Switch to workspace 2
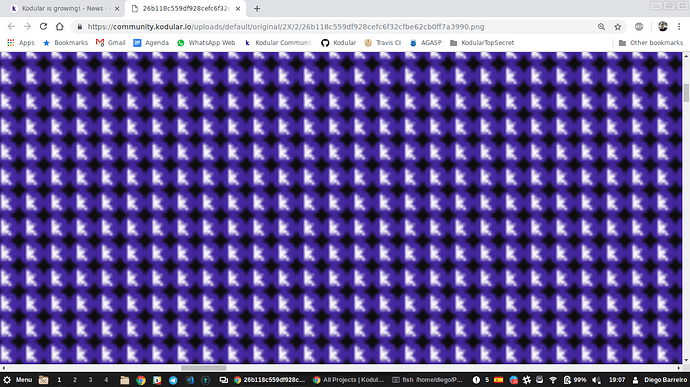 75,380
